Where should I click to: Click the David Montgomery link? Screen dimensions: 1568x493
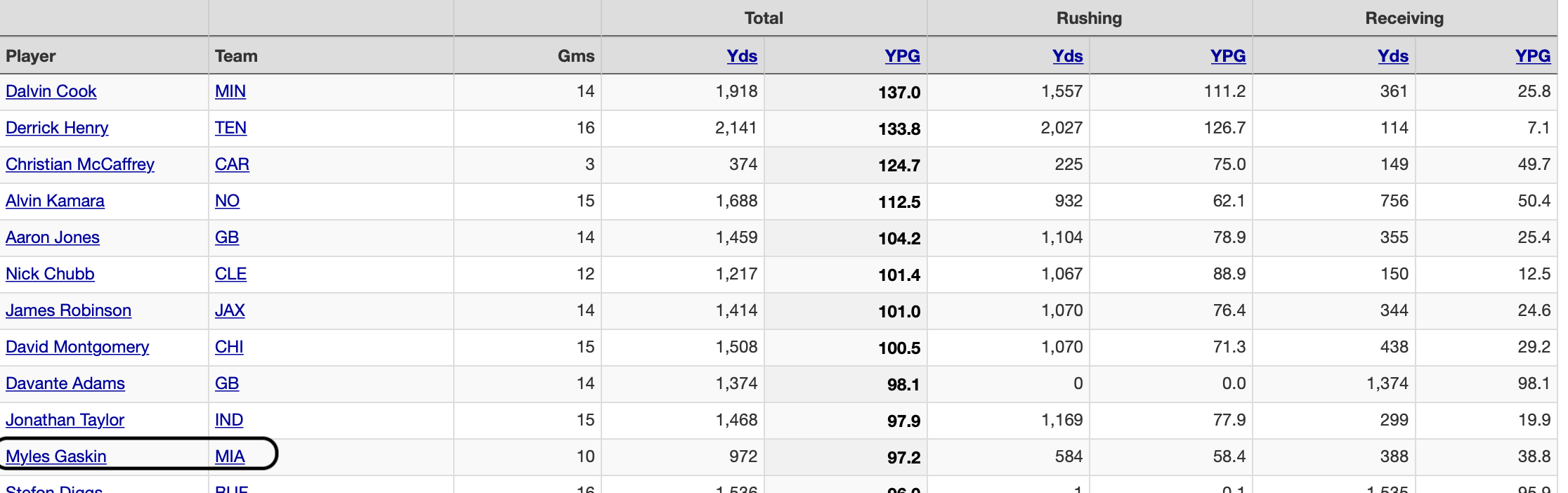coord(77,347)
